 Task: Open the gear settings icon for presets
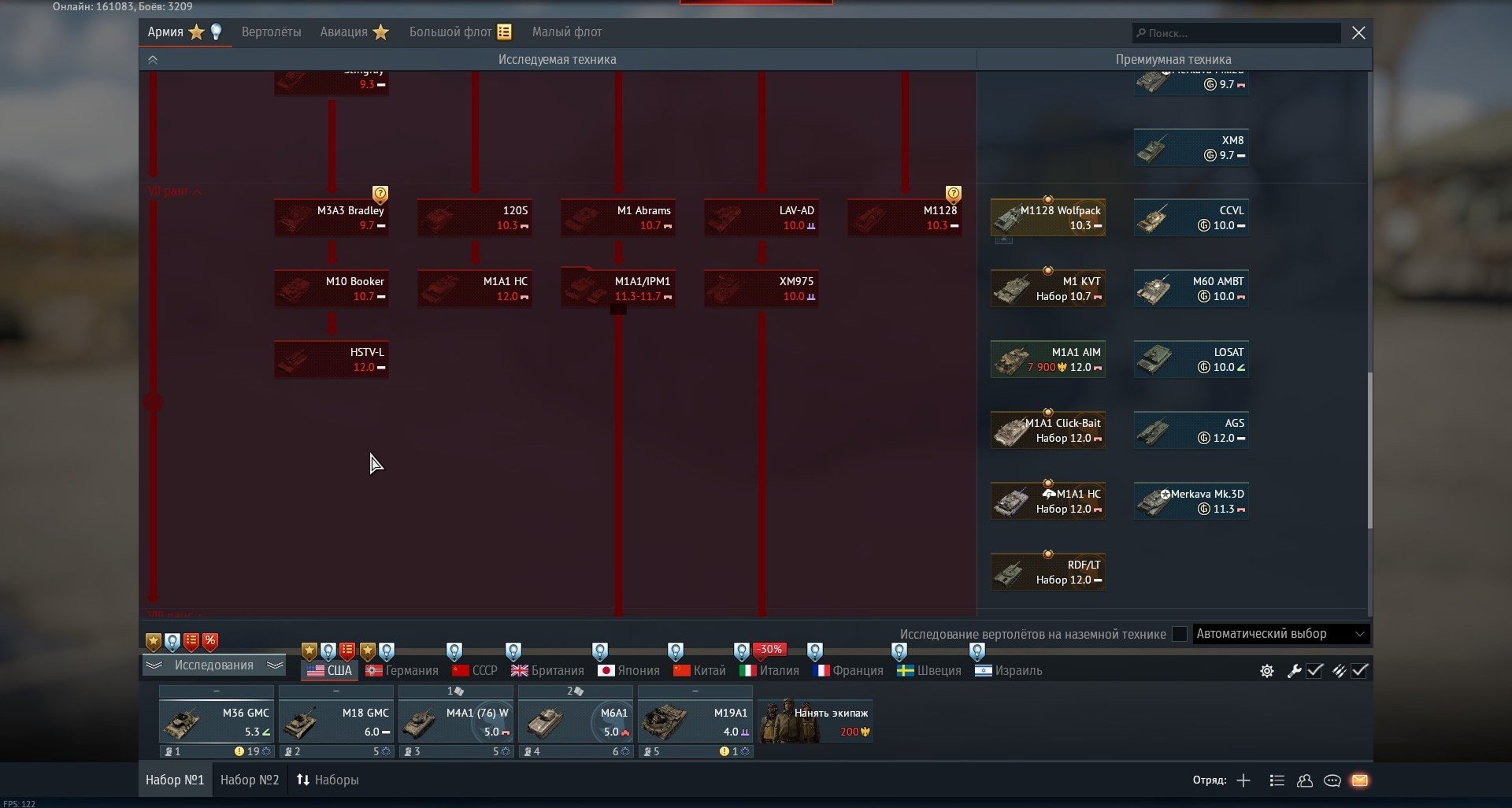click(1267, 671)
